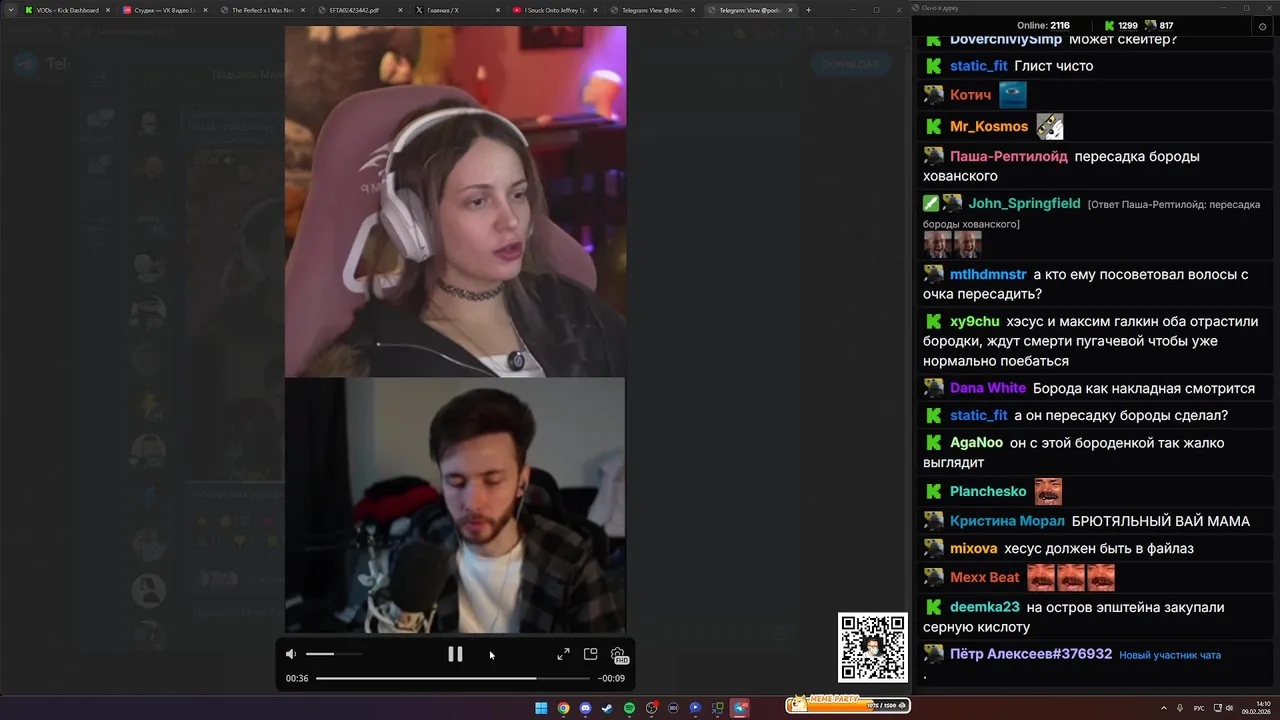Adjust the video volume slider
1280x720 pixels.
334,654
